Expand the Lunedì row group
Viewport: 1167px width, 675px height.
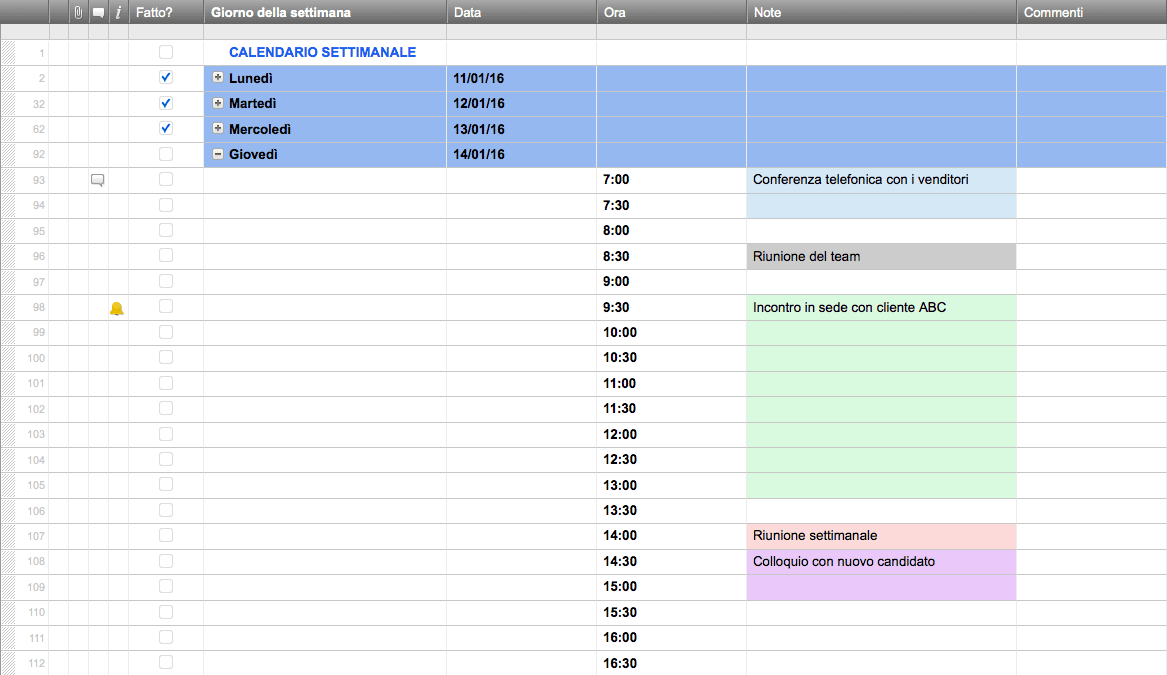[218, 77]
